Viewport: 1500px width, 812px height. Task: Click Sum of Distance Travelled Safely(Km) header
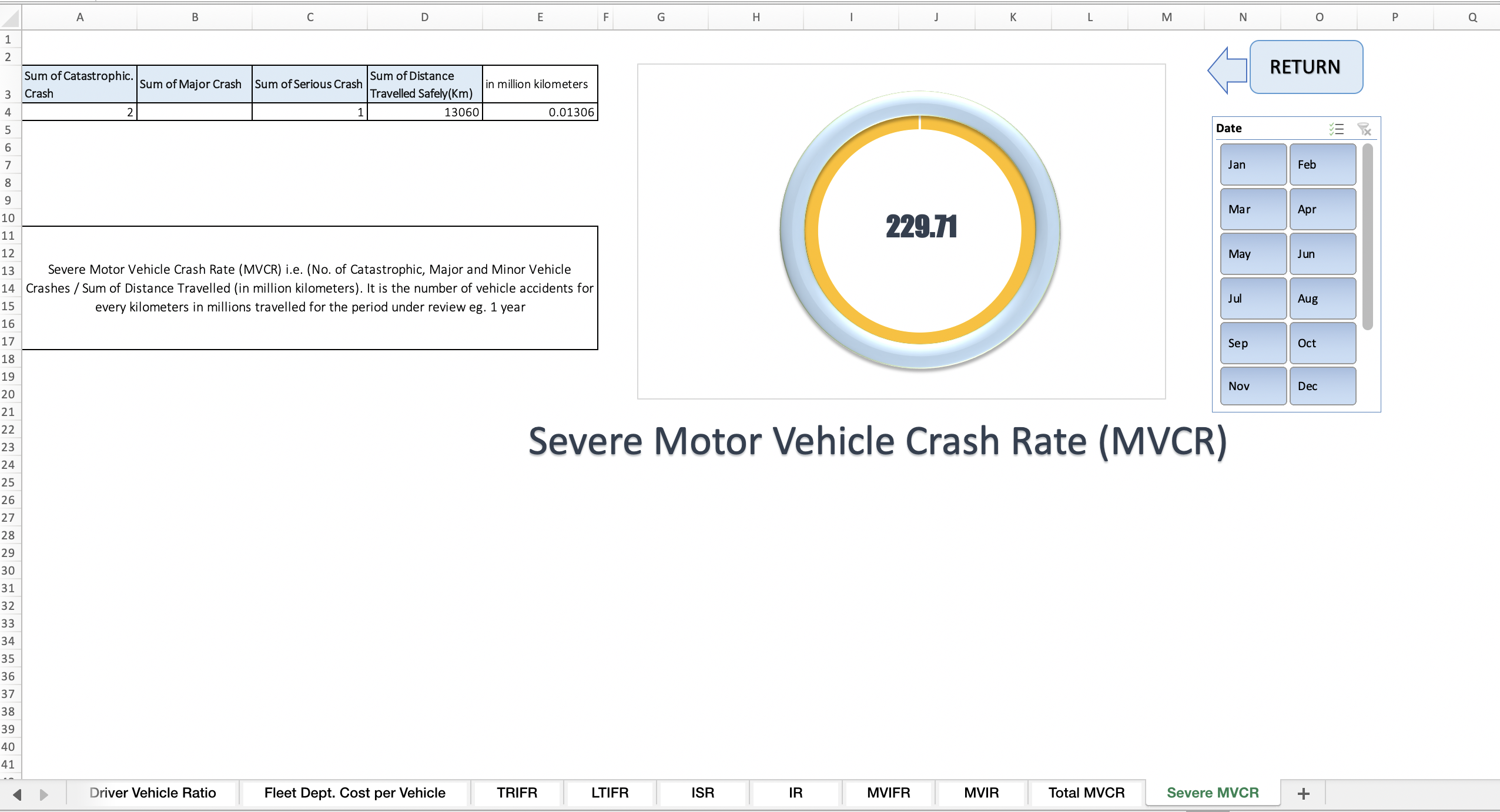(425, 85)
